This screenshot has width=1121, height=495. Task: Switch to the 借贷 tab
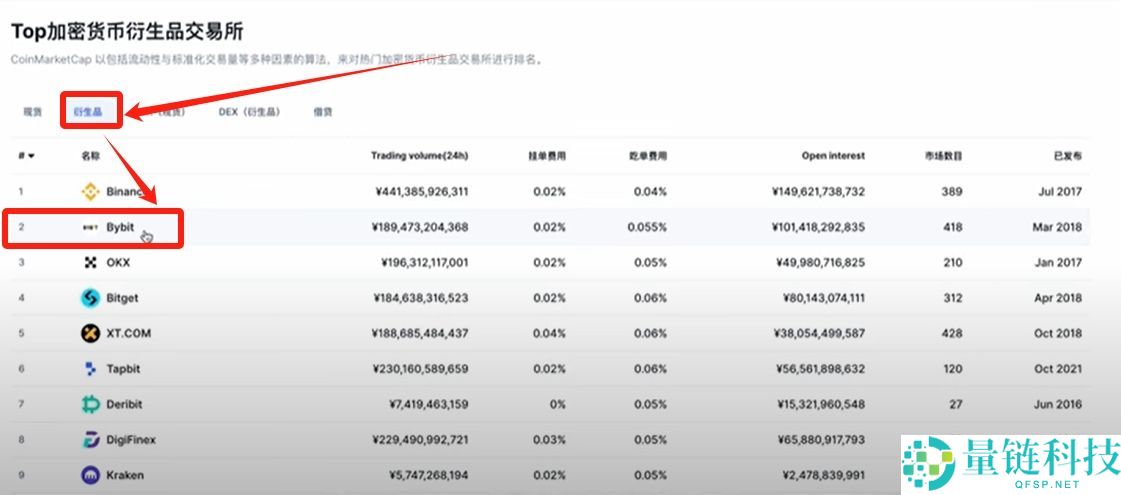click(x=322, y=112)
